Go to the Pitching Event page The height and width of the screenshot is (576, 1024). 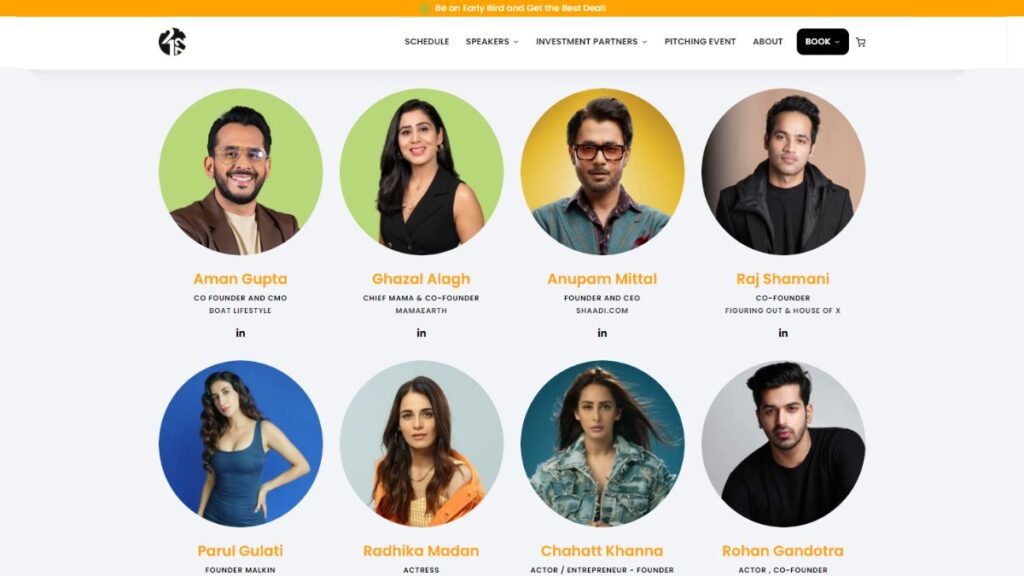click(x=700, y=41)
